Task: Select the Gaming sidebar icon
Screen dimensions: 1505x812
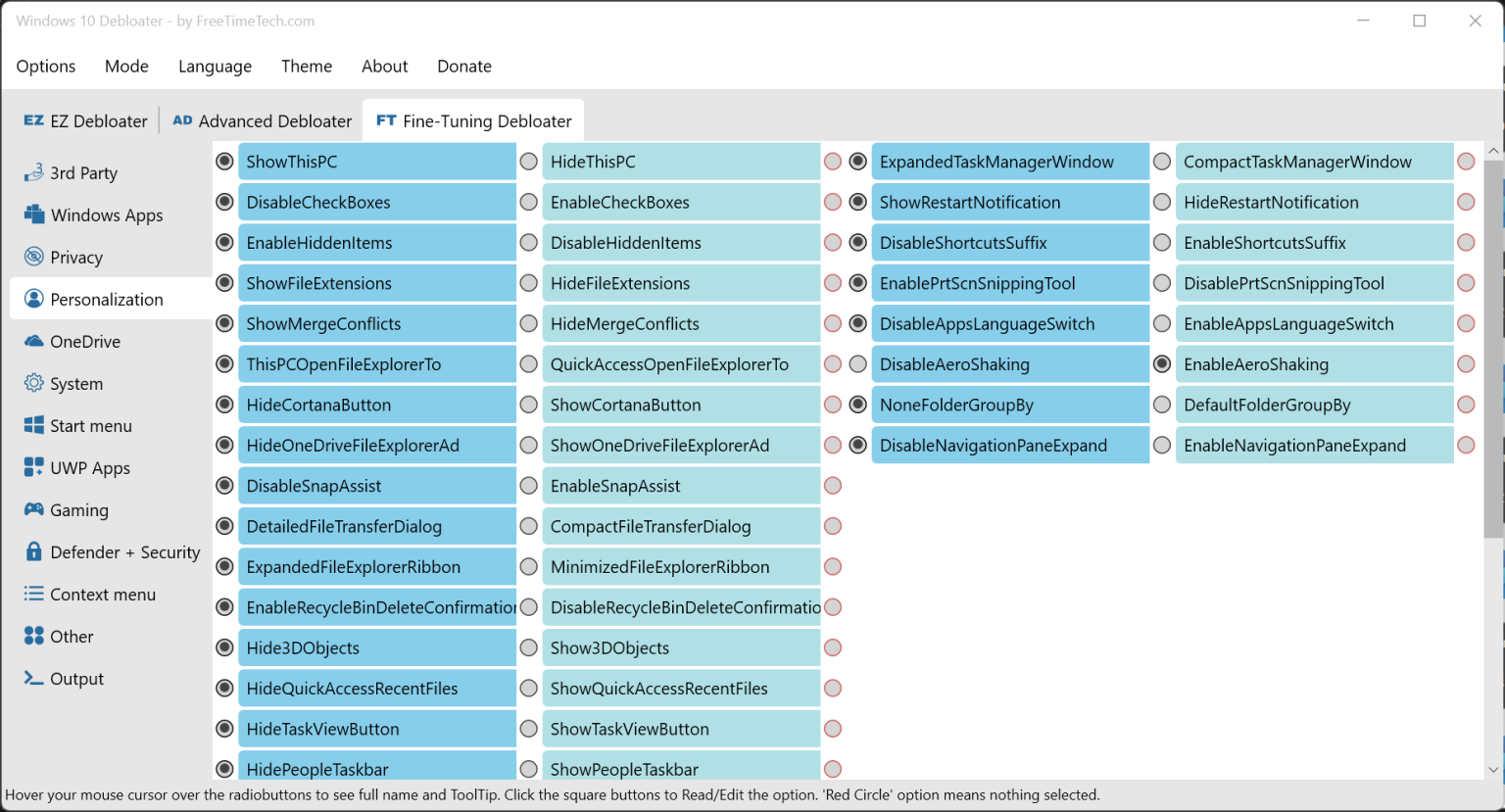Action: tap(34, 509)
